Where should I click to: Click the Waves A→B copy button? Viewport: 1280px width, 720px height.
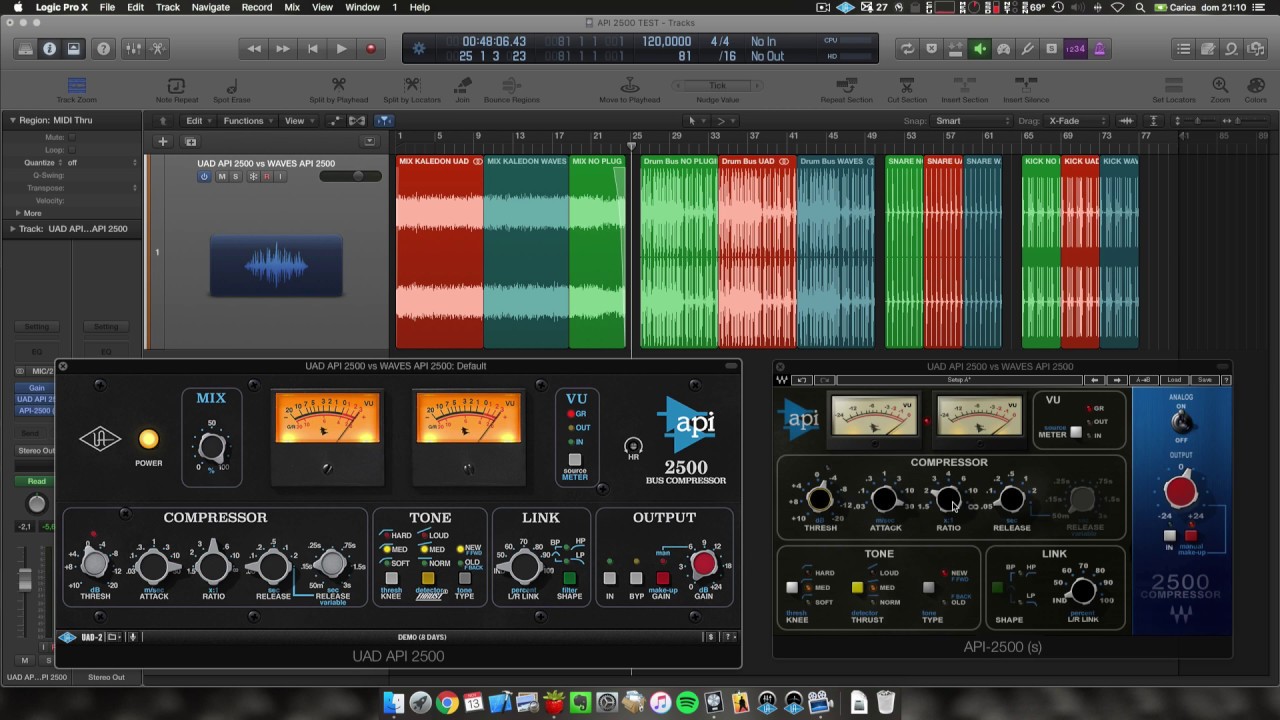[x=1143, y=380]
